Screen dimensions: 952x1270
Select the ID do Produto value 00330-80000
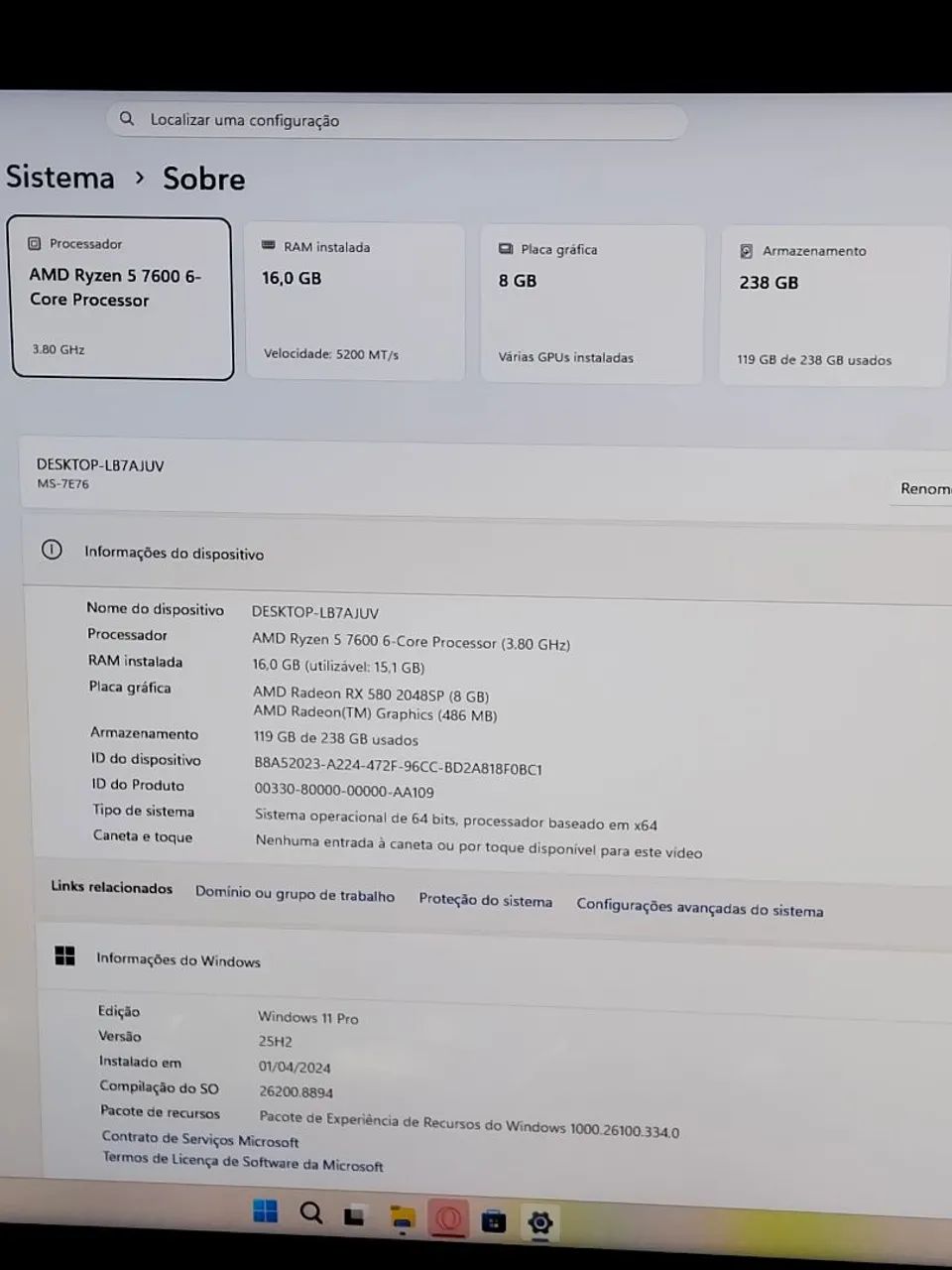pyautogui.click(x=344, y=791)
